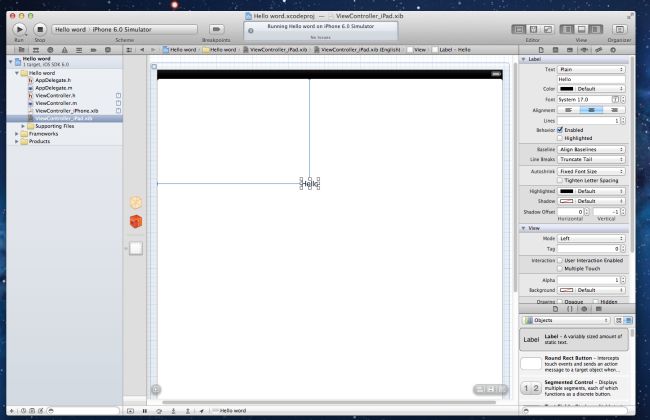Open ViewController_iPhone.xib file
This screenshot has width=650, height=420.
click(x=67, y=111)
